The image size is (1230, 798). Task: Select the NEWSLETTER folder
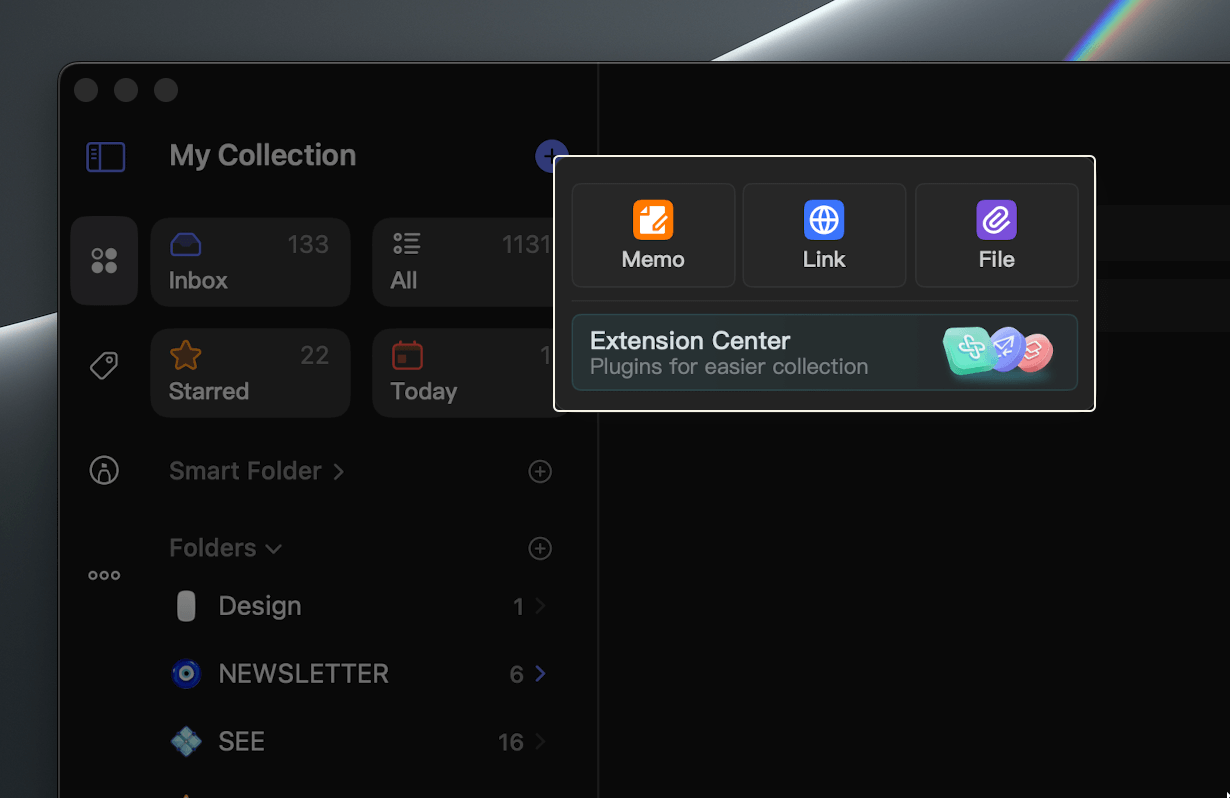[358, 674]
